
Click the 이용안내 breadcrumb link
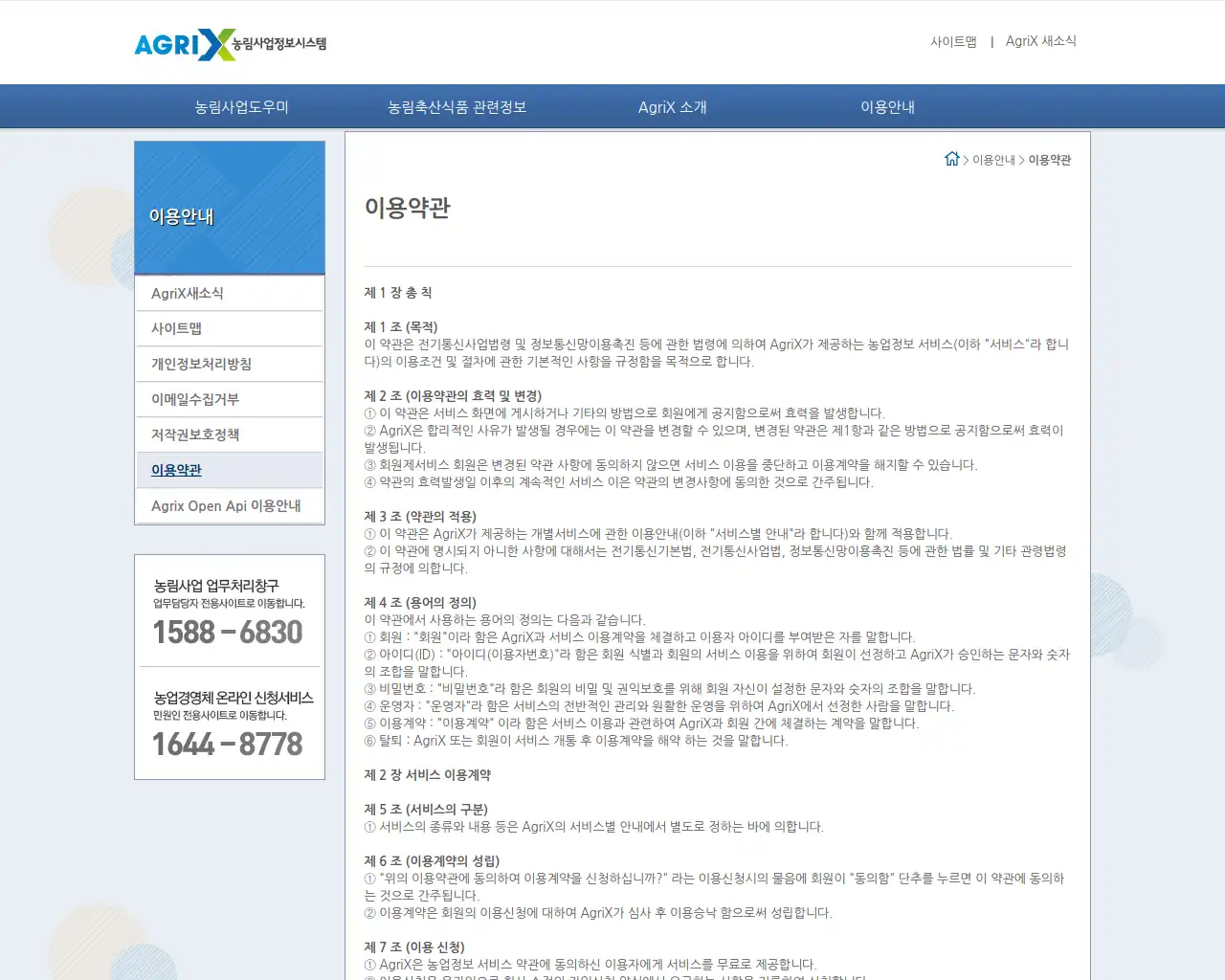[x=992, y=160]
